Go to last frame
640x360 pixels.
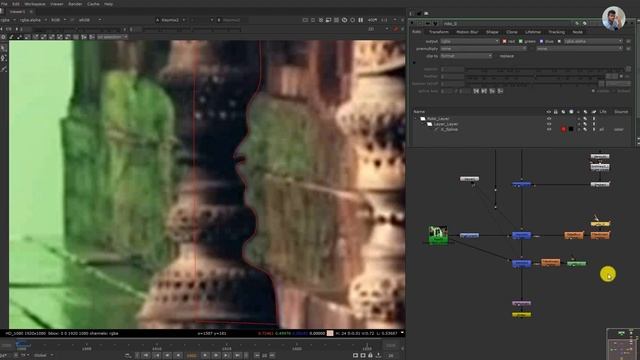coord(238,356)
